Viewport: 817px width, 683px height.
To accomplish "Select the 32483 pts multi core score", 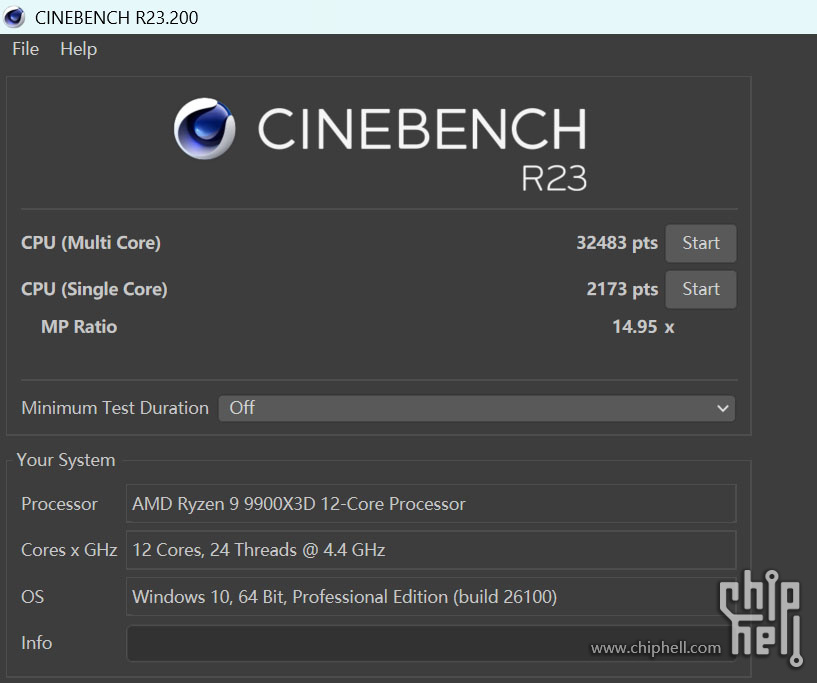I will tap(617, 243).
